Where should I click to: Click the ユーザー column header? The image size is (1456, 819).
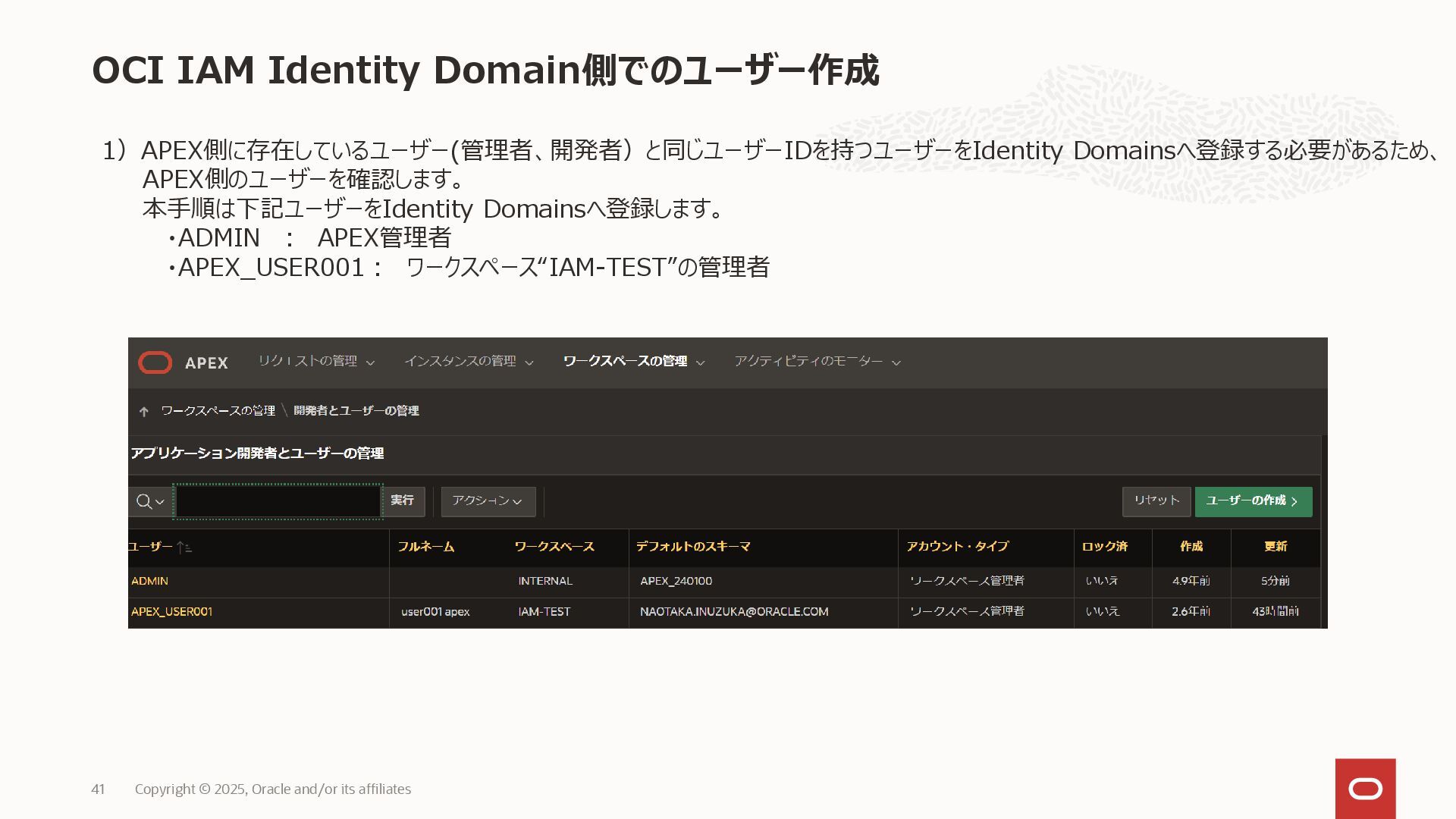pyautogui.click(x=150, y=547)
